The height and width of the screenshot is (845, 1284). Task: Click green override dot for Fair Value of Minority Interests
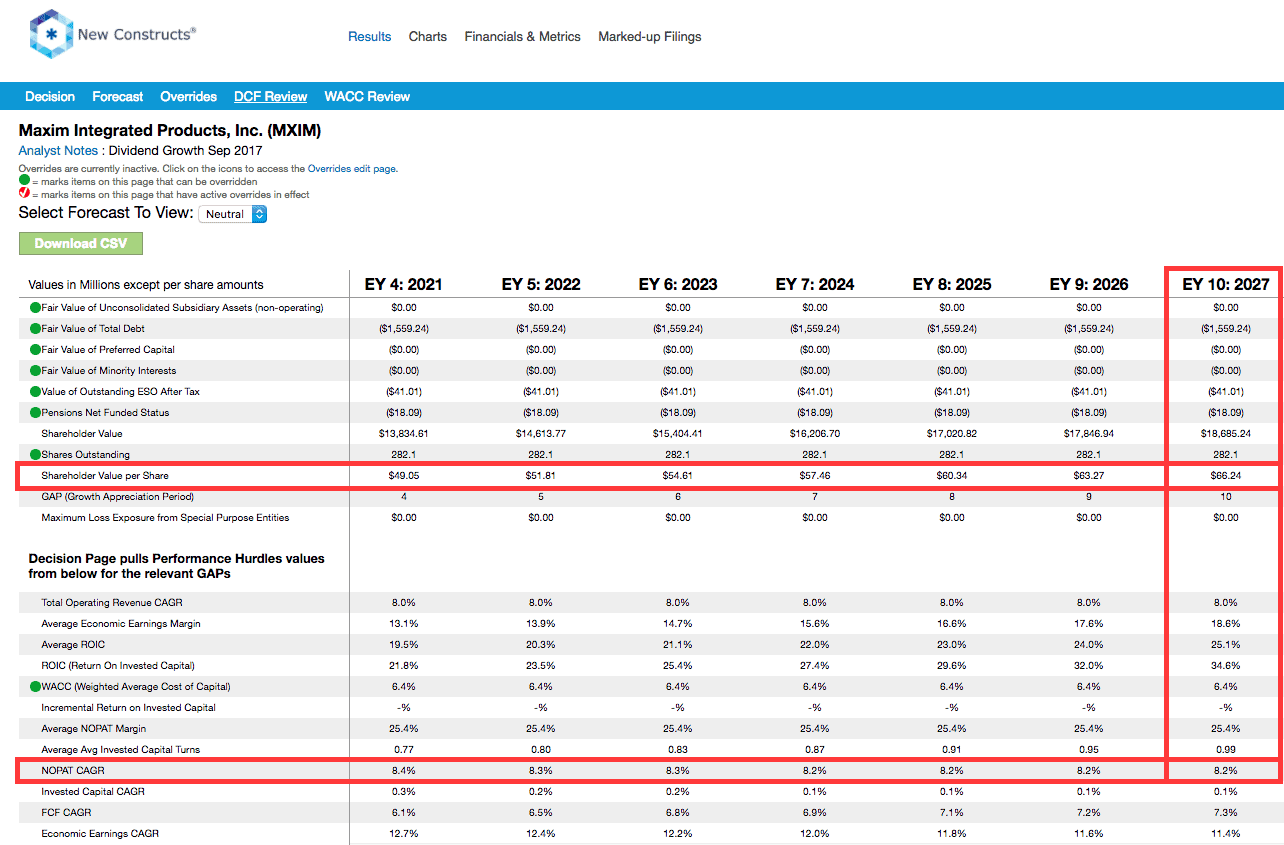[35, 370]
